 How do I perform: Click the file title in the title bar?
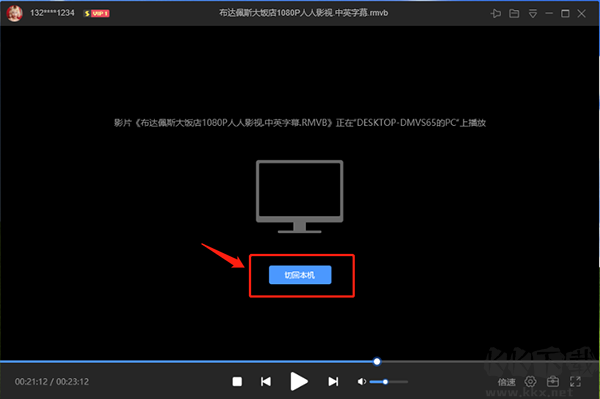pos(303,13)
